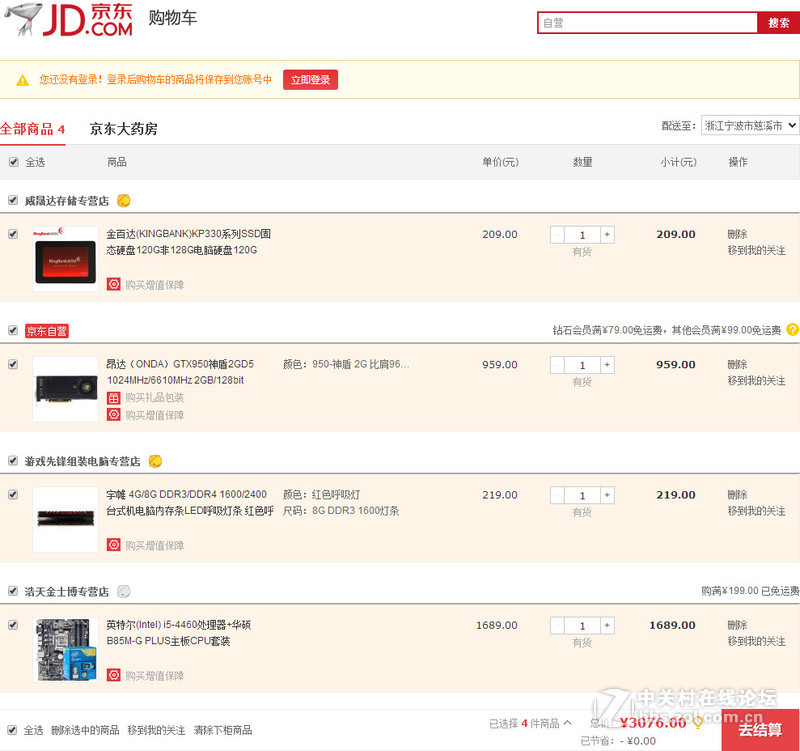Click 移到我的关注 for the 宇帷 memory
The width and height of the screenshot is (800, 751).
756,511
